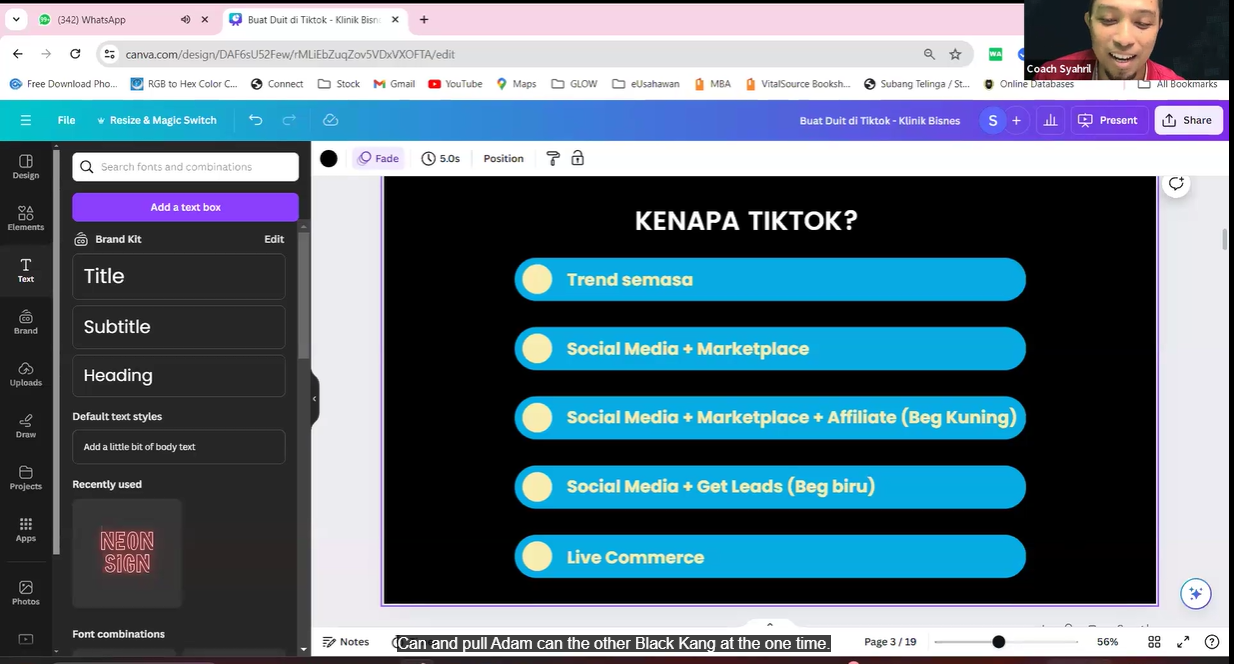Adjust the zoom slider handle
1234x664 pixels.
[998, 642]
